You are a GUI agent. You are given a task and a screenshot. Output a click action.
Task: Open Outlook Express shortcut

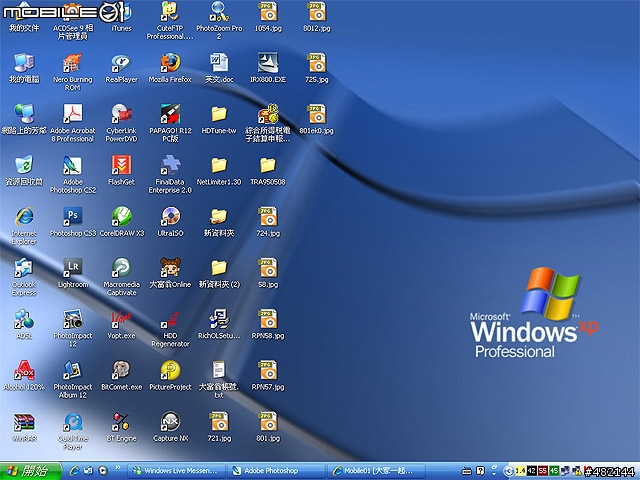point(24,277)
